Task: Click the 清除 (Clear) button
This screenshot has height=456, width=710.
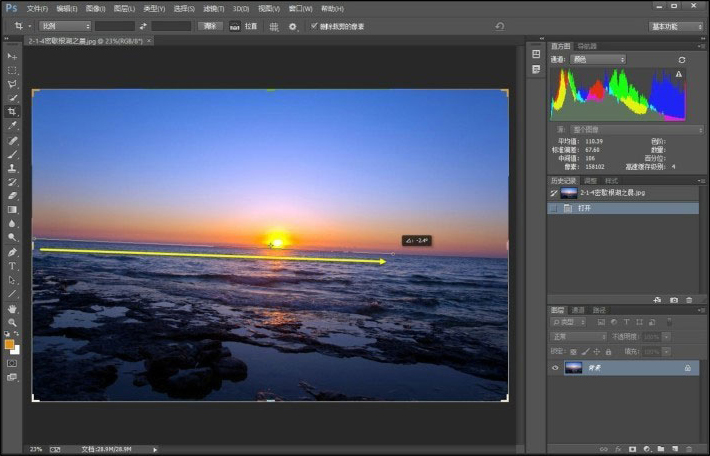Action: click(210, 26)
